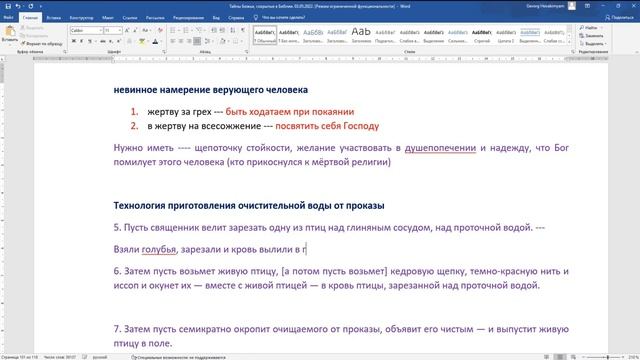Align text right
Viewport: 640px width, 360px height.
[189, 41]
